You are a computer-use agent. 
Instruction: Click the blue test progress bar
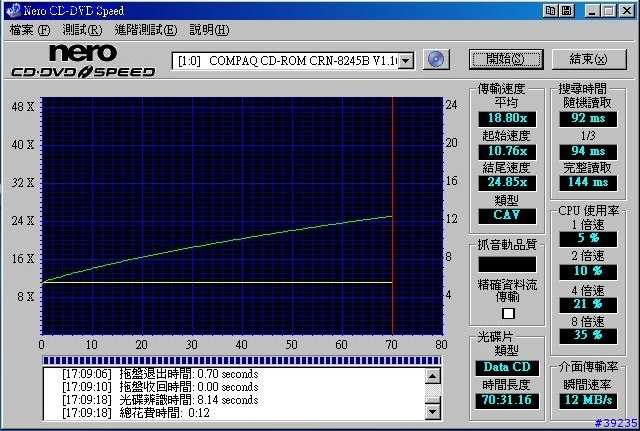[x=242, y=360]
